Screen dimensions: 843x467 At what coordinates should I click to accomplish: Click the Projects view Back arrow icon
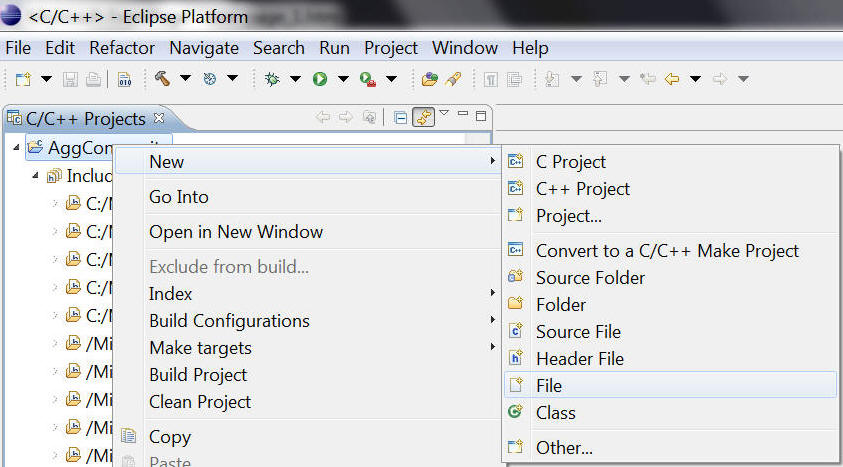point(323,117)
